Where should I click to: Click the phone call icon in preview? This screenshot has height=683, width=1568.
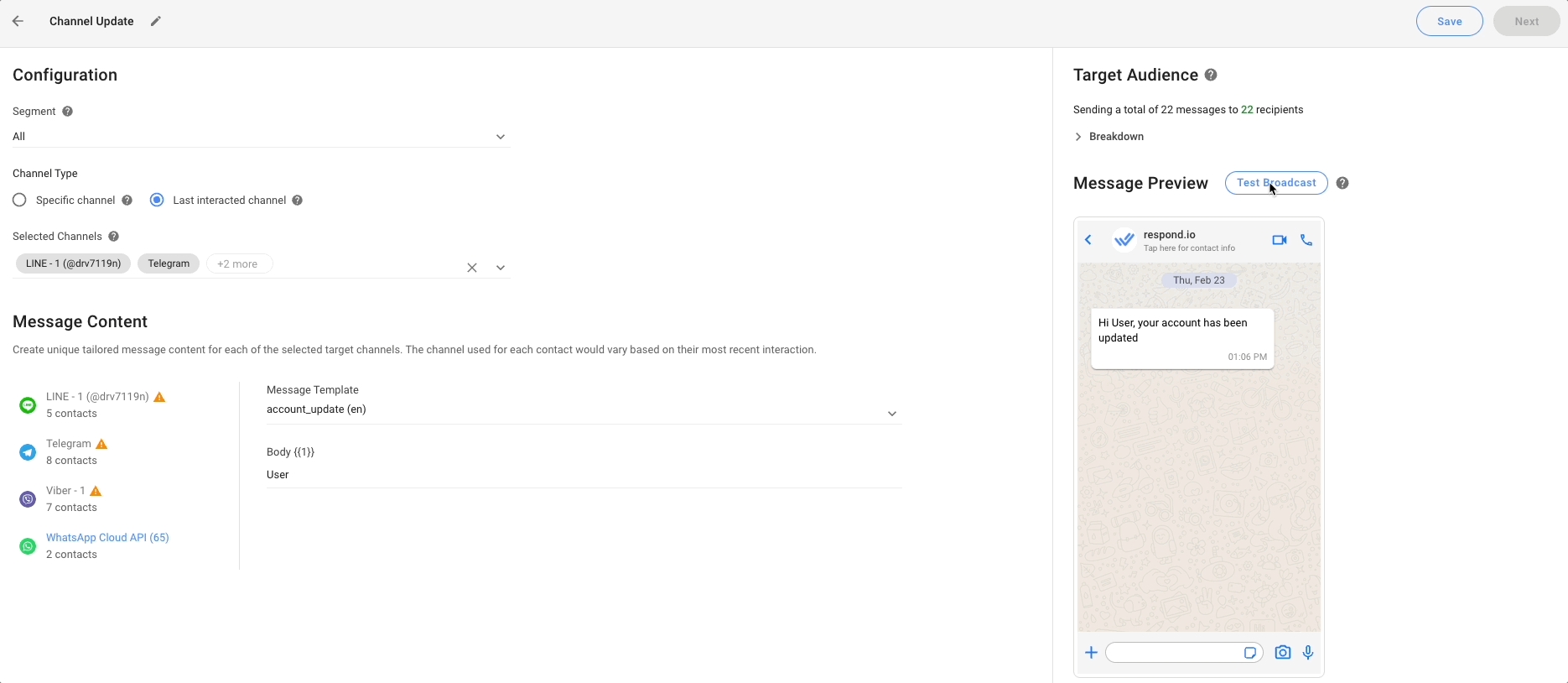coord(1306,241)
